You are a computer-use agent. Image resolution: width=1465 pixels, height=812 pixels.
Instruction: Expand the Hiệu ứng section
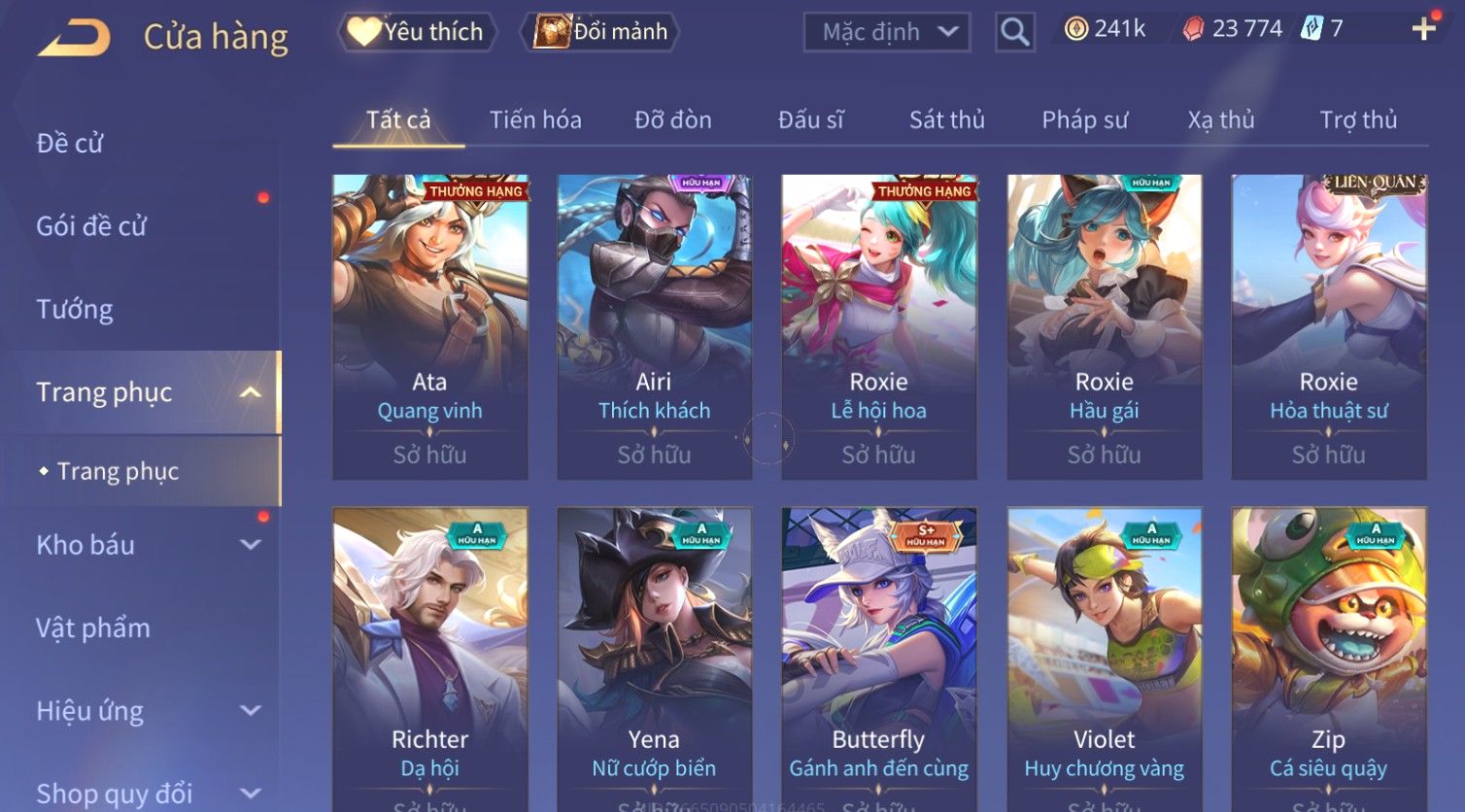pyautogui.click(x=251, y=711)
